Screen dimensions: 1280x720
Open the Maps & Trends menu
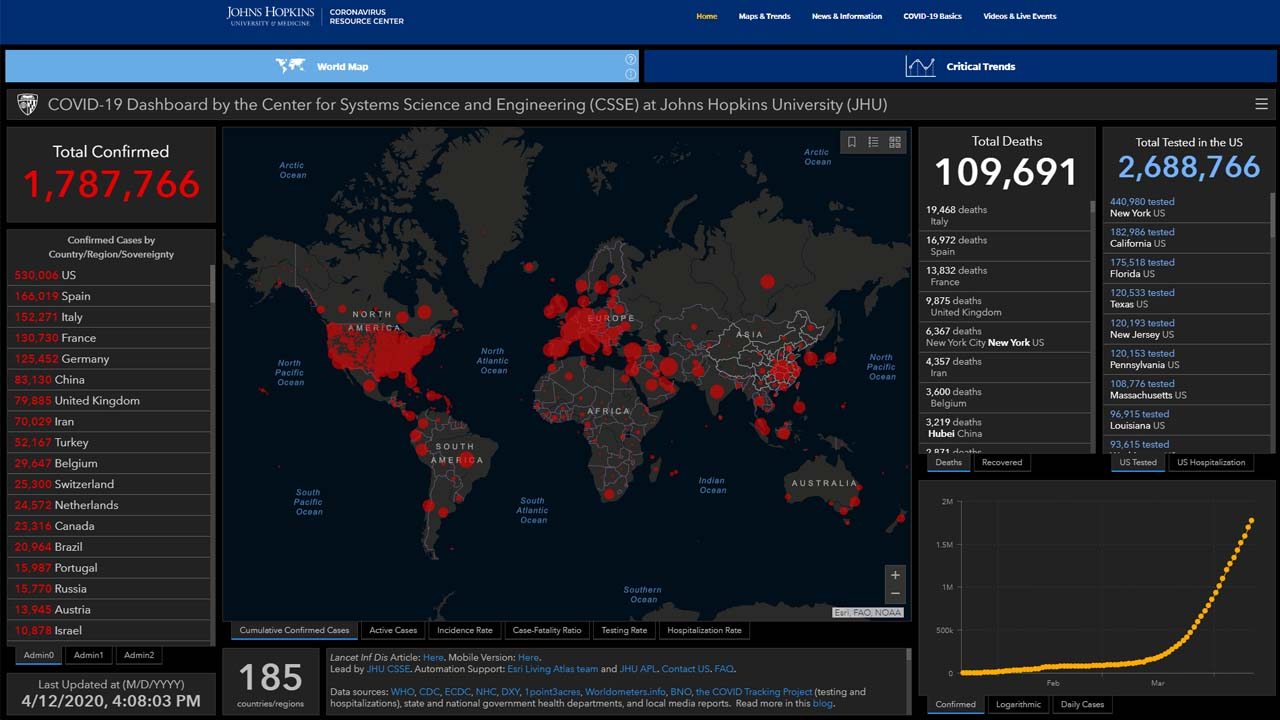[764, 16]
